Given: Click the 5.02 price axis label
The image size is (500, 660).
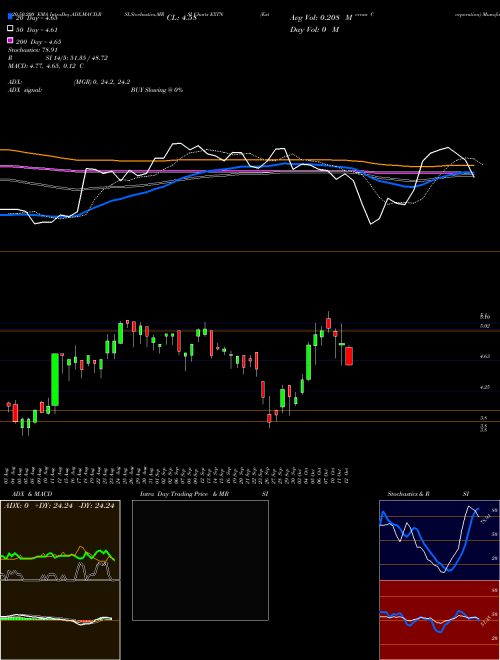Looking at the screenshot, I should (x=485, y=326).
